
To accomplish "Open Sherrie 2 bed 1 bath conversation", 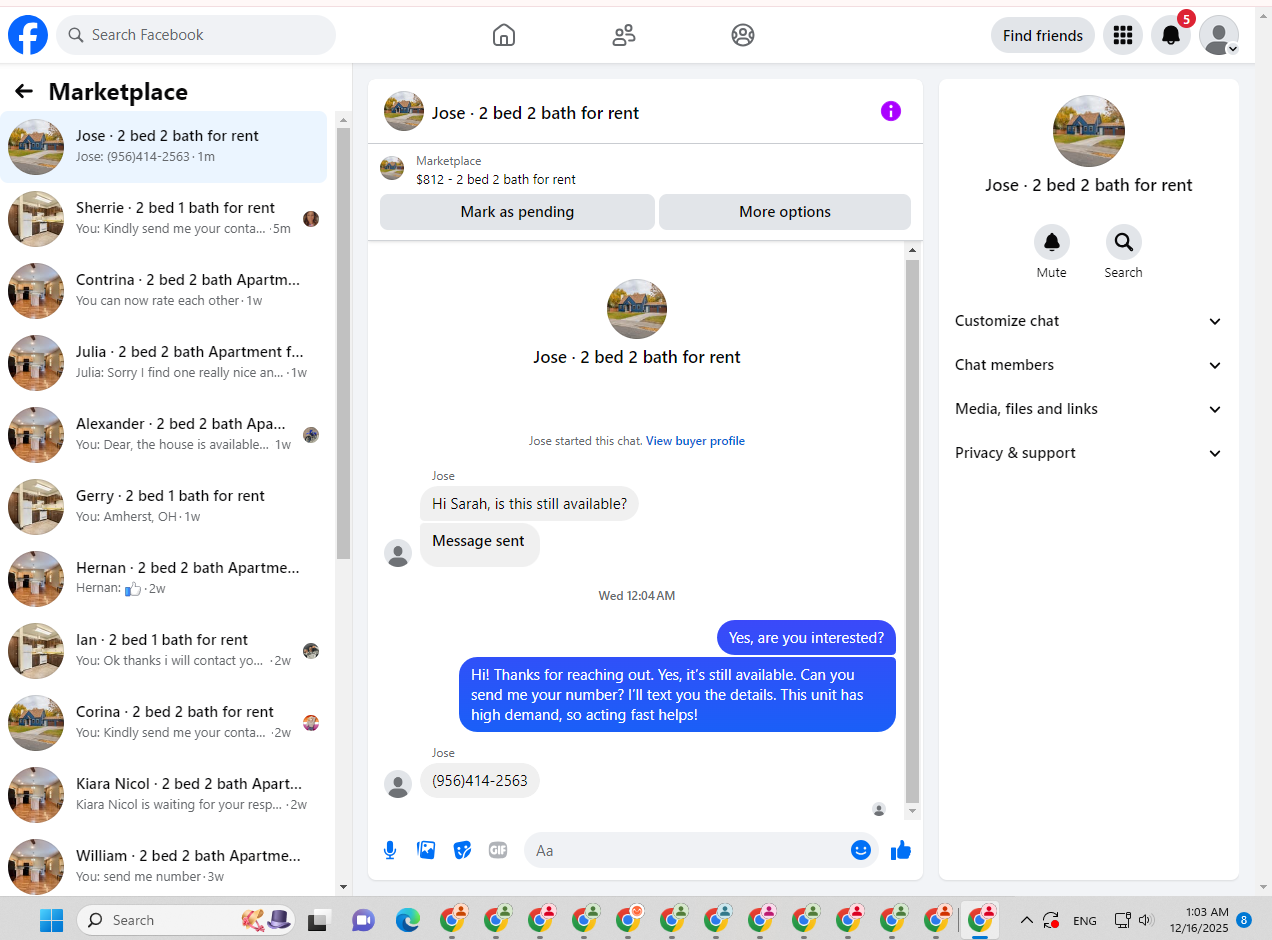I will (x=163, y=219).
